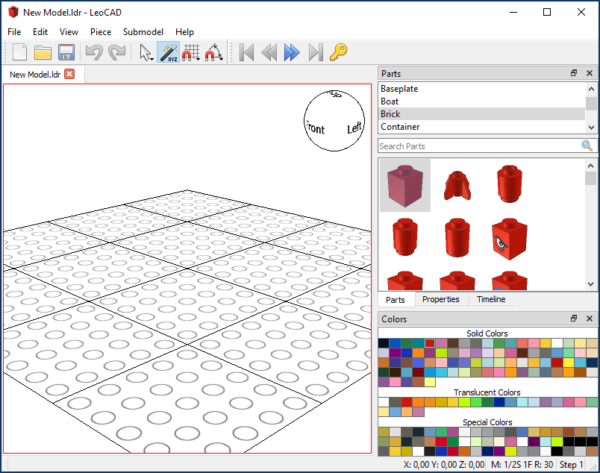The image size is (600, 473).
Task: Click parts thumbnails scrollbar down arrow
Action: (590, 284)
